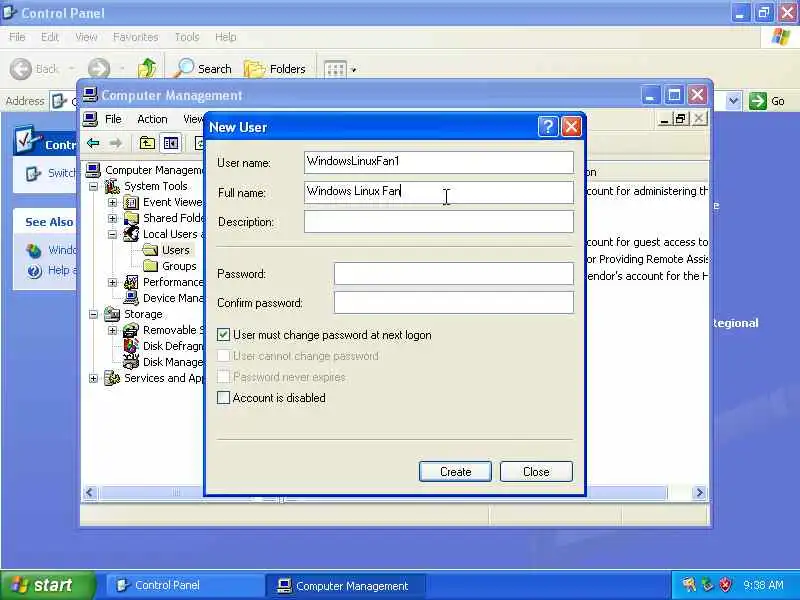Click the Performance Logs tree icon

[x=131, y=282]
